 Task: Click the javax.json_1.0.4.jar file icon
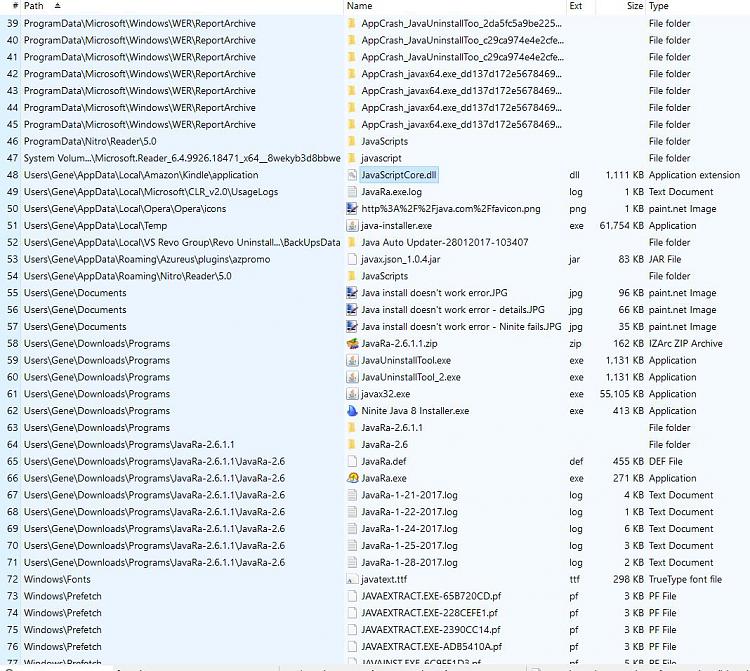click(352, 259)
